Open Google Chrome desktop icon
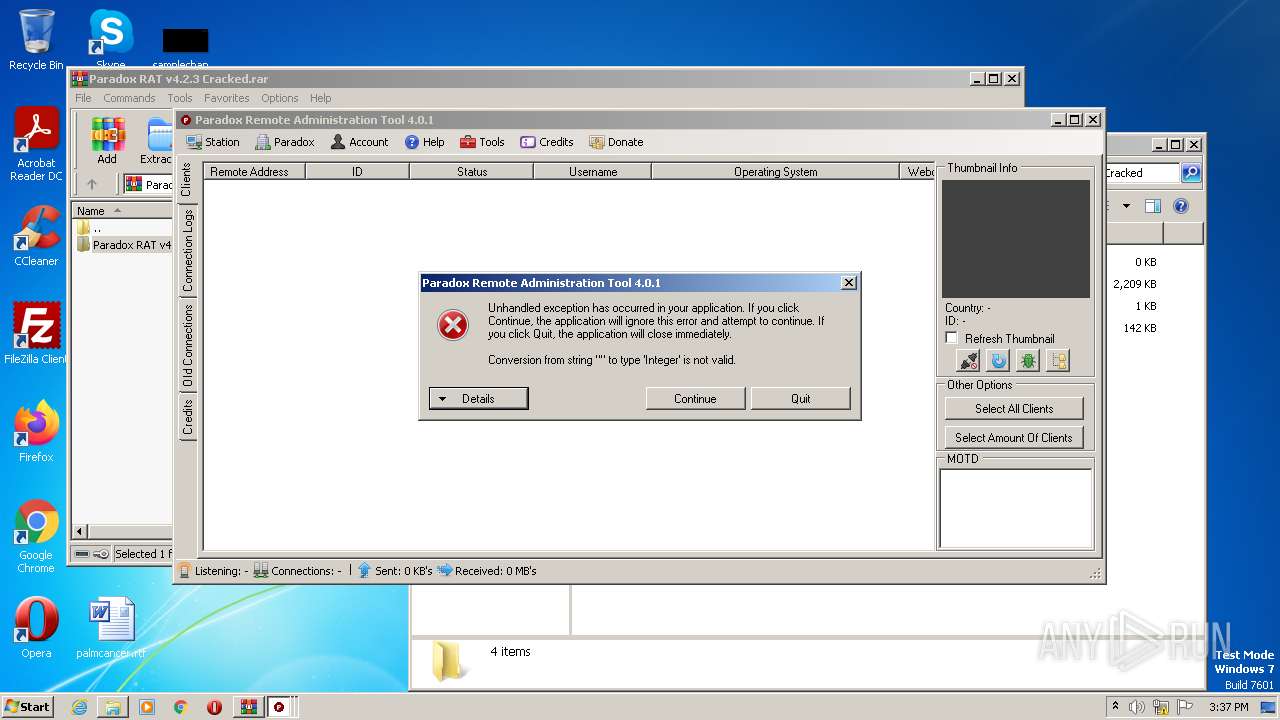 (x=36, y=536)
